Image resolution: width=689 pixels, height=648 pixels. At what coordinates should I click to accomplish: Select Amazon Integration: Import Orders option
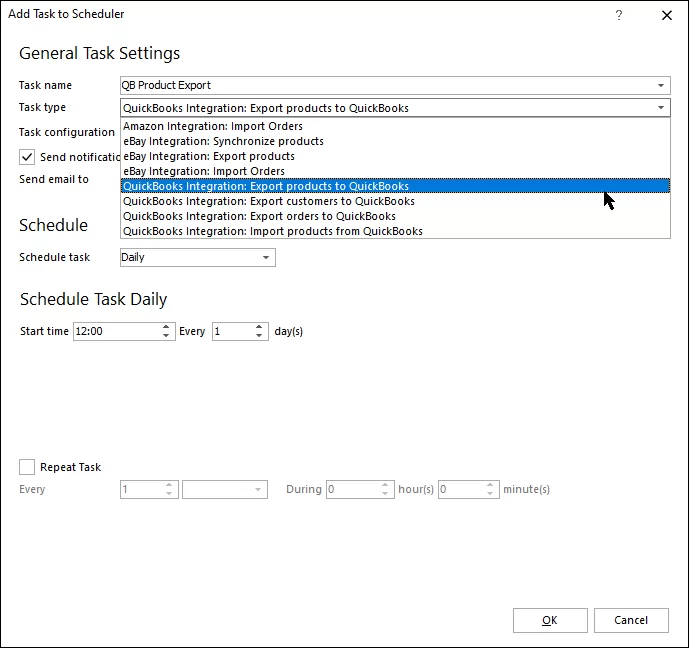click(213, 127)
